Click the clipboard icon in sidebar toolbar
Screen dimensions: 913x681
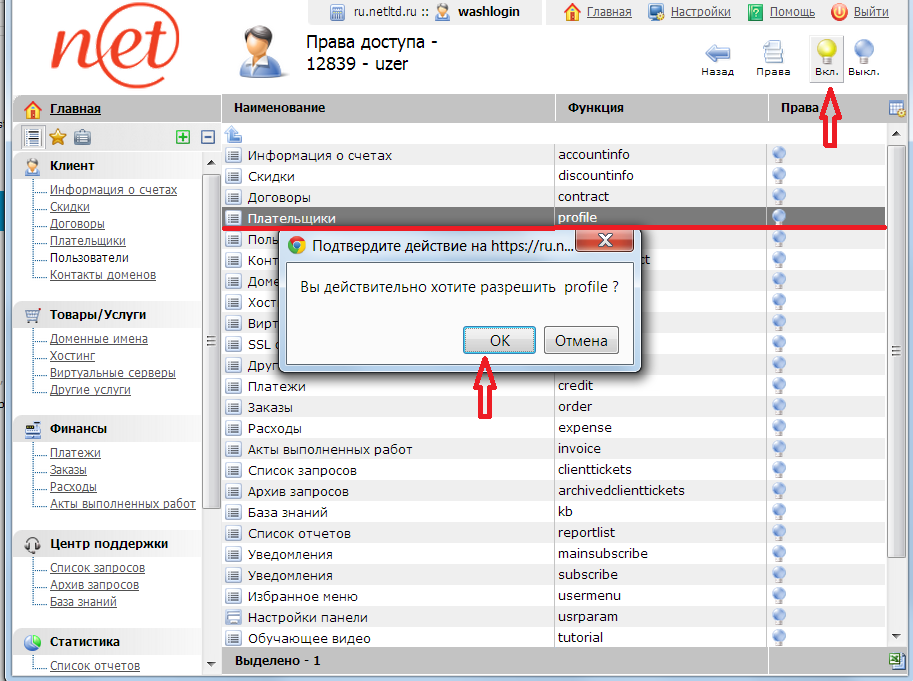[x=83, y=137]
